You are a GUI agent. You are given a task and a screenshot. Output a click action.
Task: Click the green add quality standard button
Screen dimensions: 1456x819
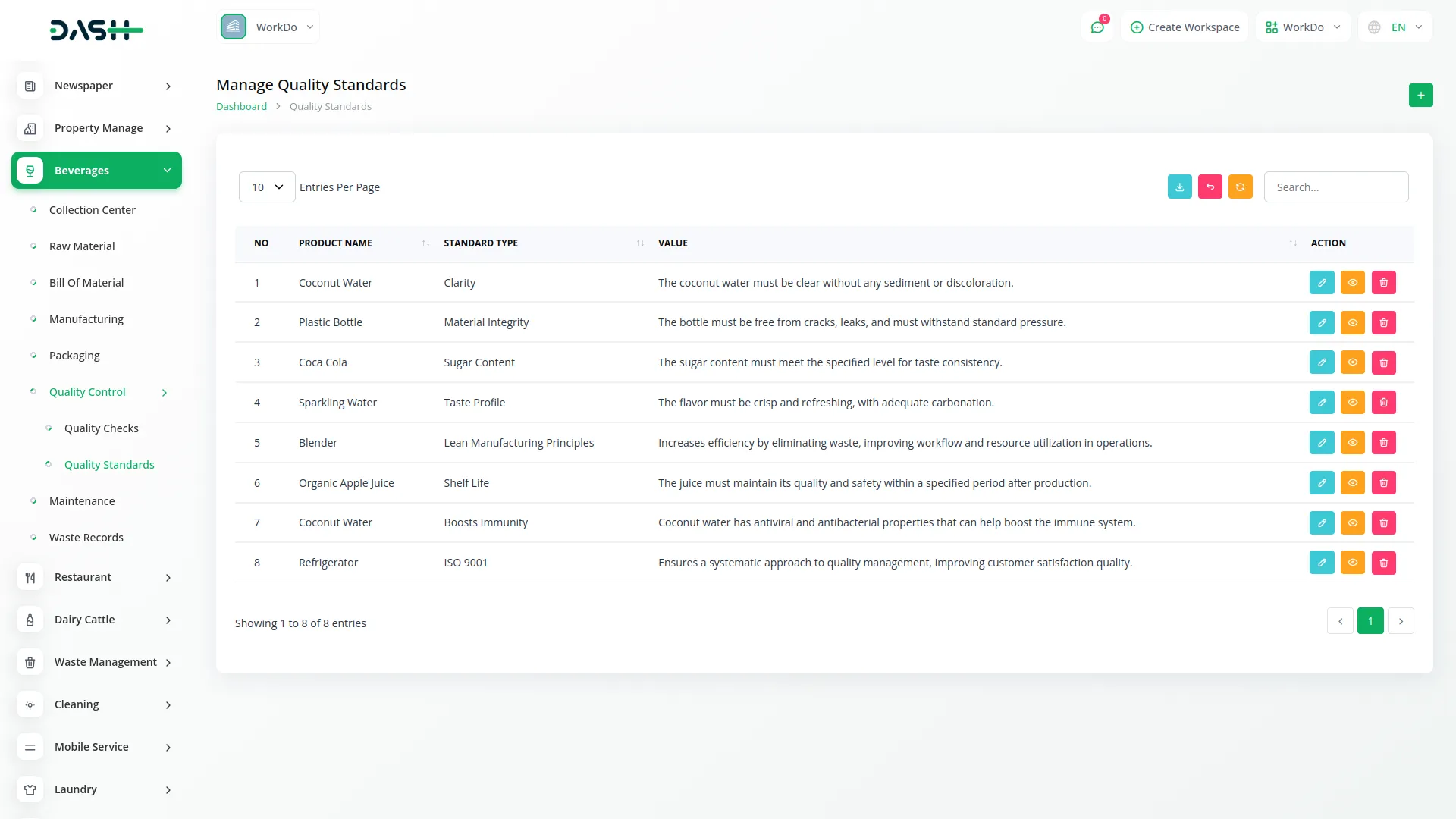click(1420, 96)
